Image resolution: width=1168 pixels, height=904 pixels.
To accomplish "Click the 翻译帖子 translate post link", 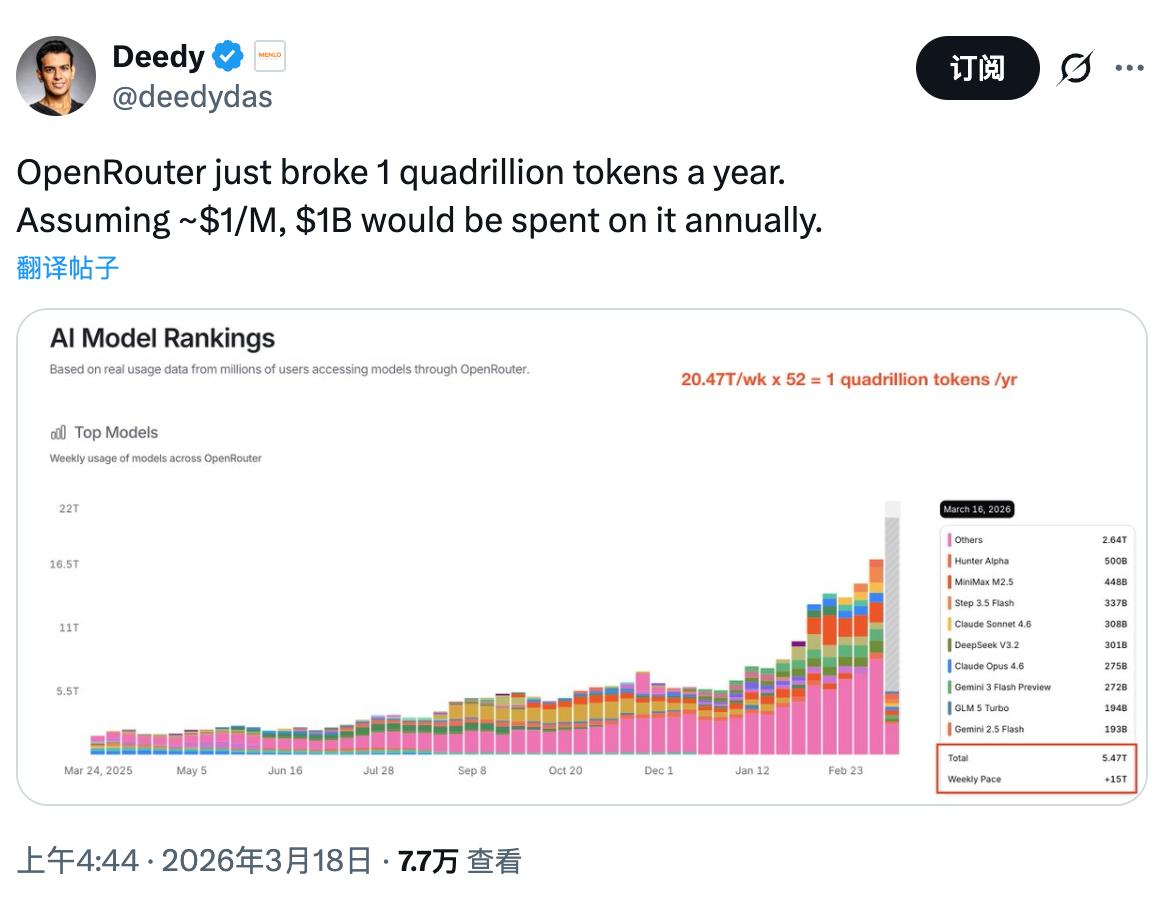I will pos(68,267).
